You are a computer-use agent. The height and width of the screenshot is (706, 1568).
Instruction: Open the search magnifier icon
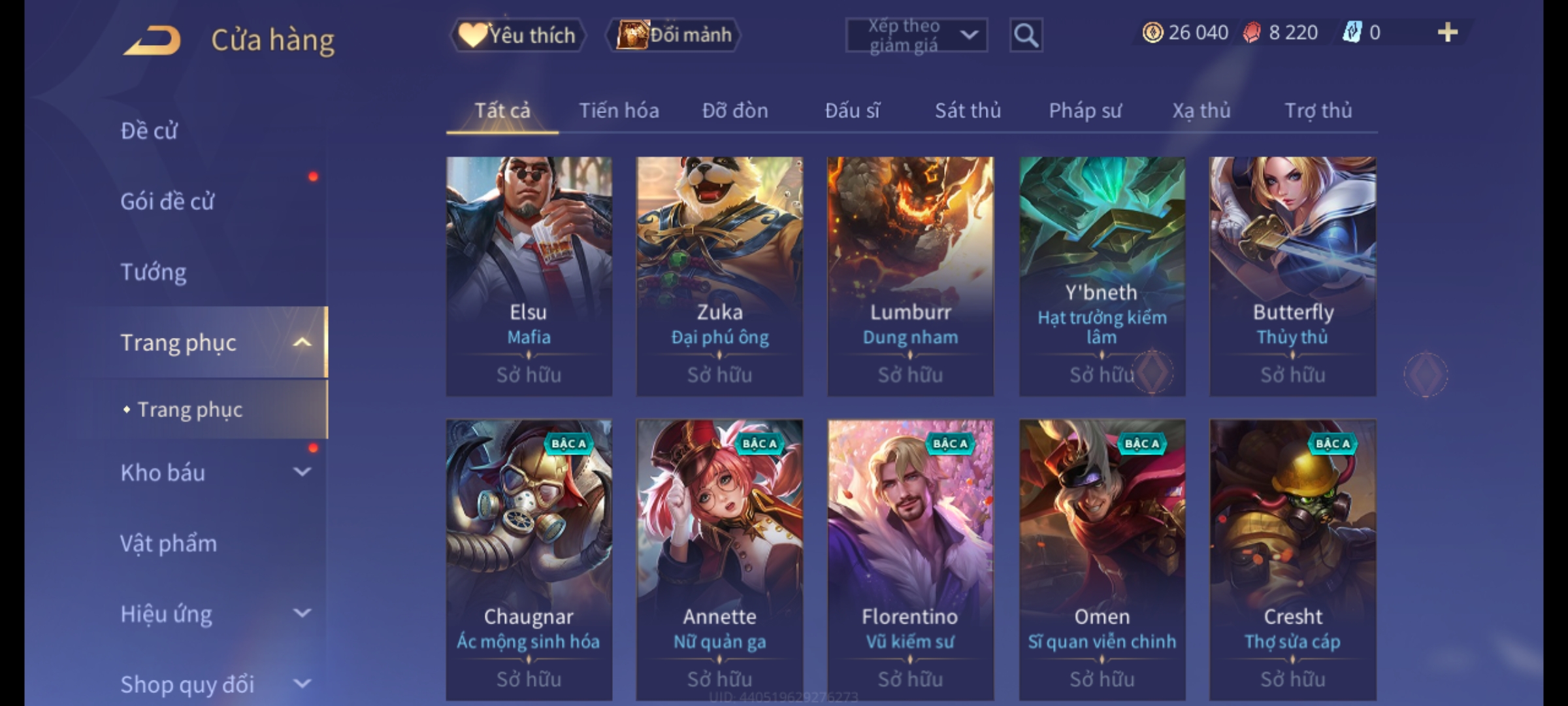click(x=1026, y=35)
